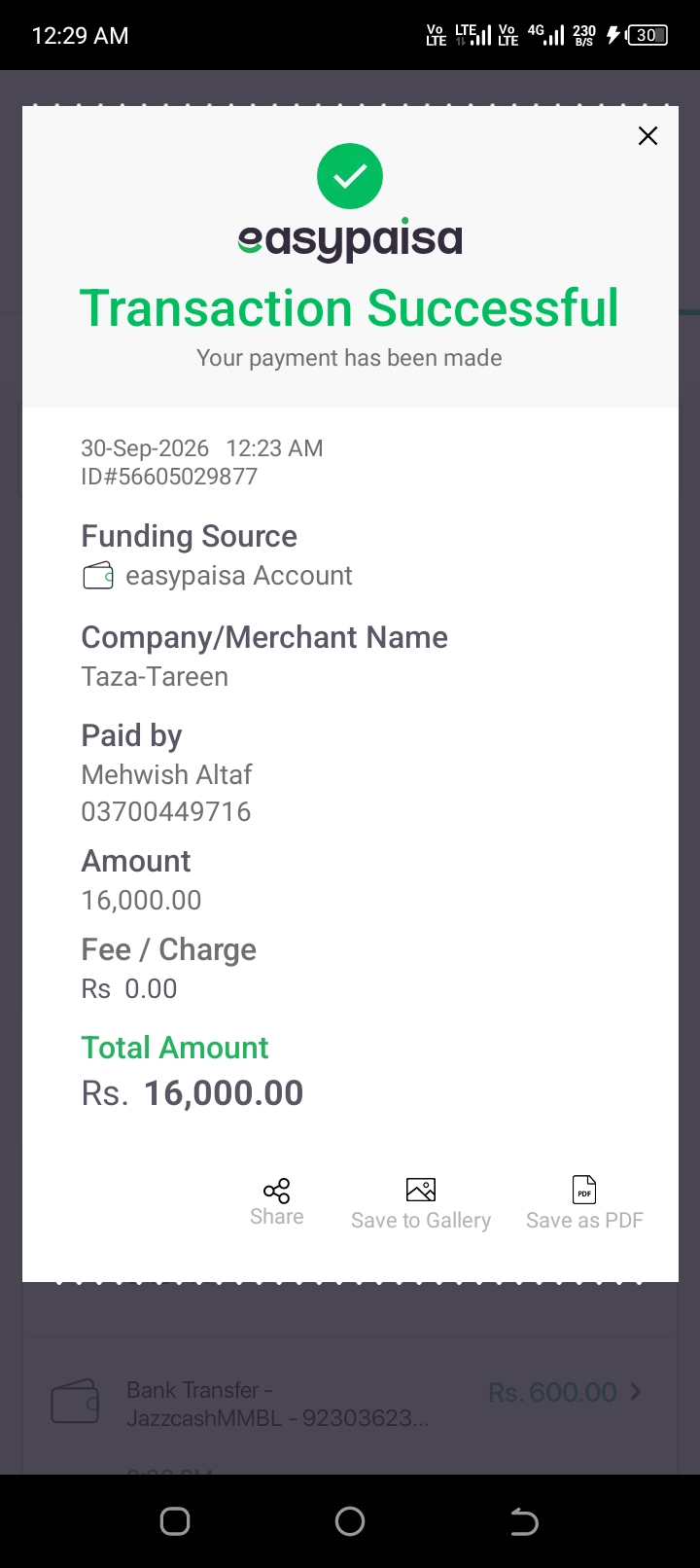Expand the Rs. 600.00 transaction chevron
Screen dimensions: 700x1568
[636, 1392]
